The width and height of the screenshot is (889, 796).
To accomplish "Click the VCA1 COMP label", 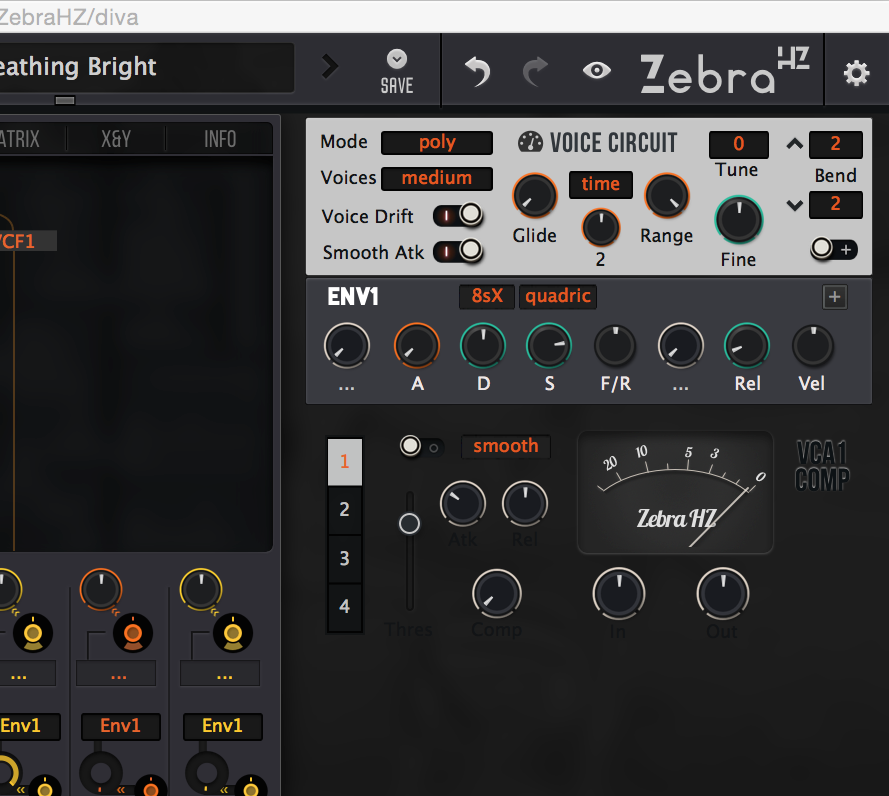I will tap(823, 466).
